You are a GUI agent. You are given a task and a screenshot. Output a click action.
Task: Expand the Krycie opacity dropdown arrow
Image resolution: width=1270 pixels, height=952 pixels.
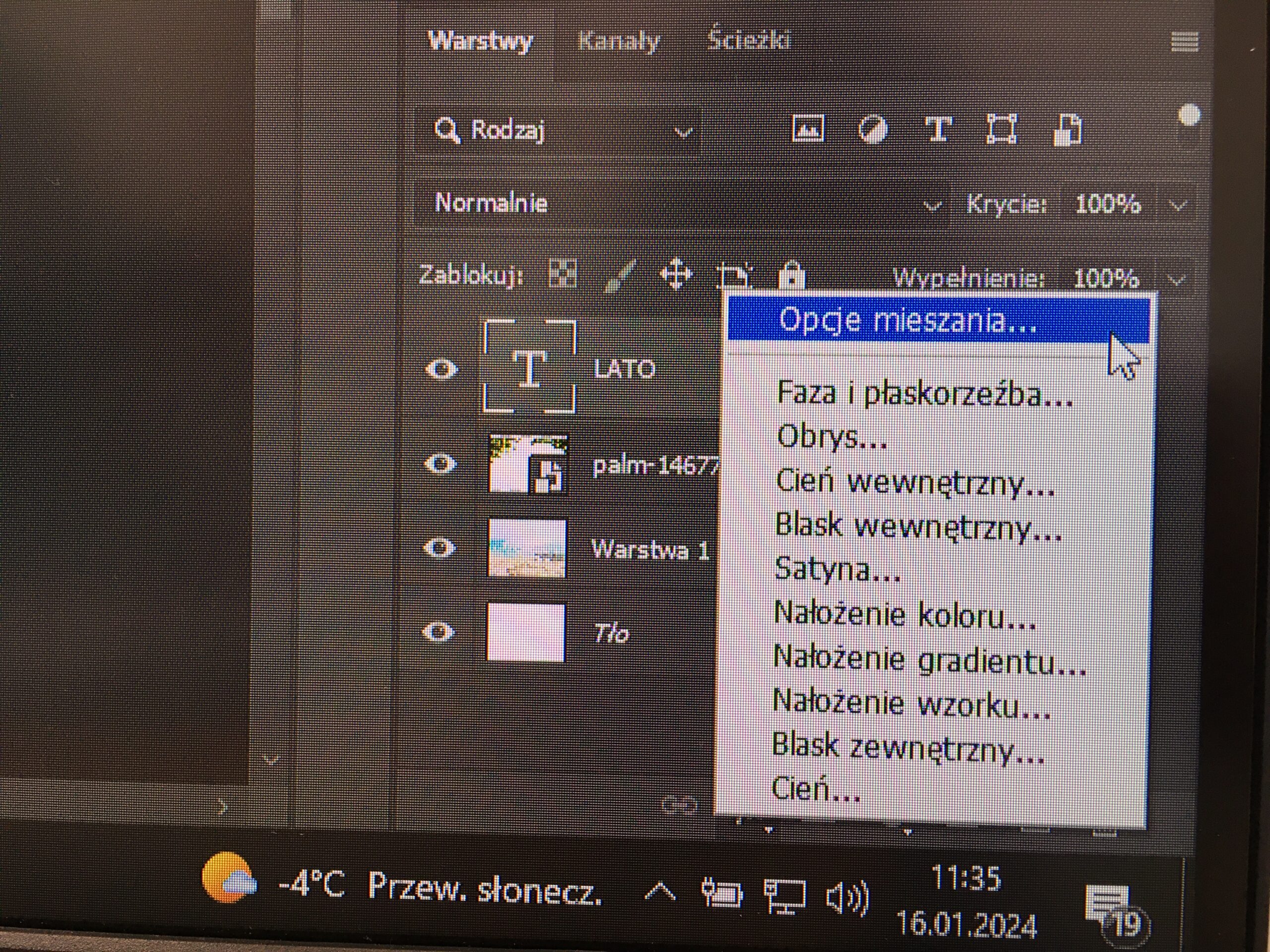(1178, 205)
